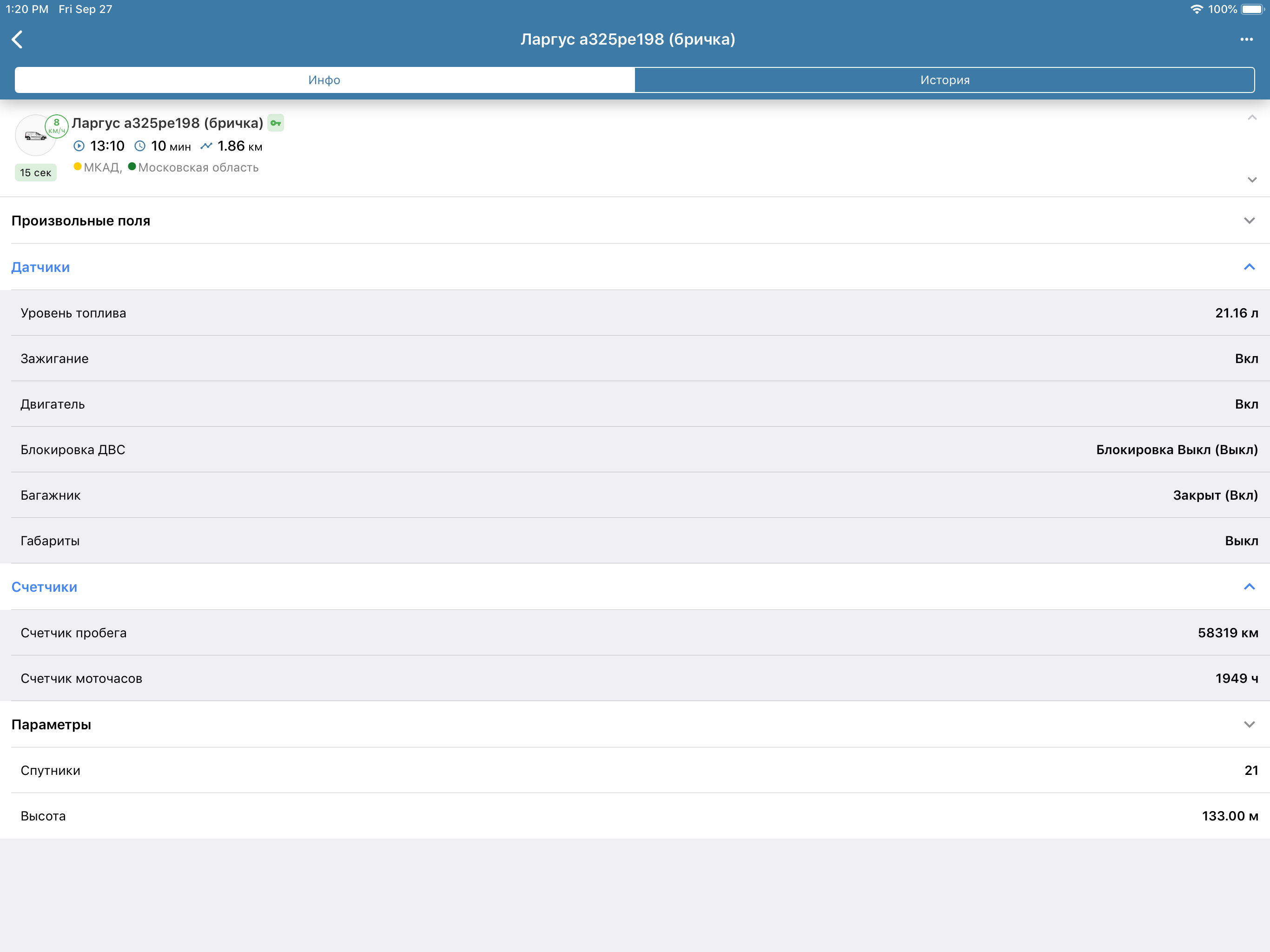Tap the Блокировка ДВС status row
The height and width of the screenshot is (952, 1270).
click(x=635, y=450)
